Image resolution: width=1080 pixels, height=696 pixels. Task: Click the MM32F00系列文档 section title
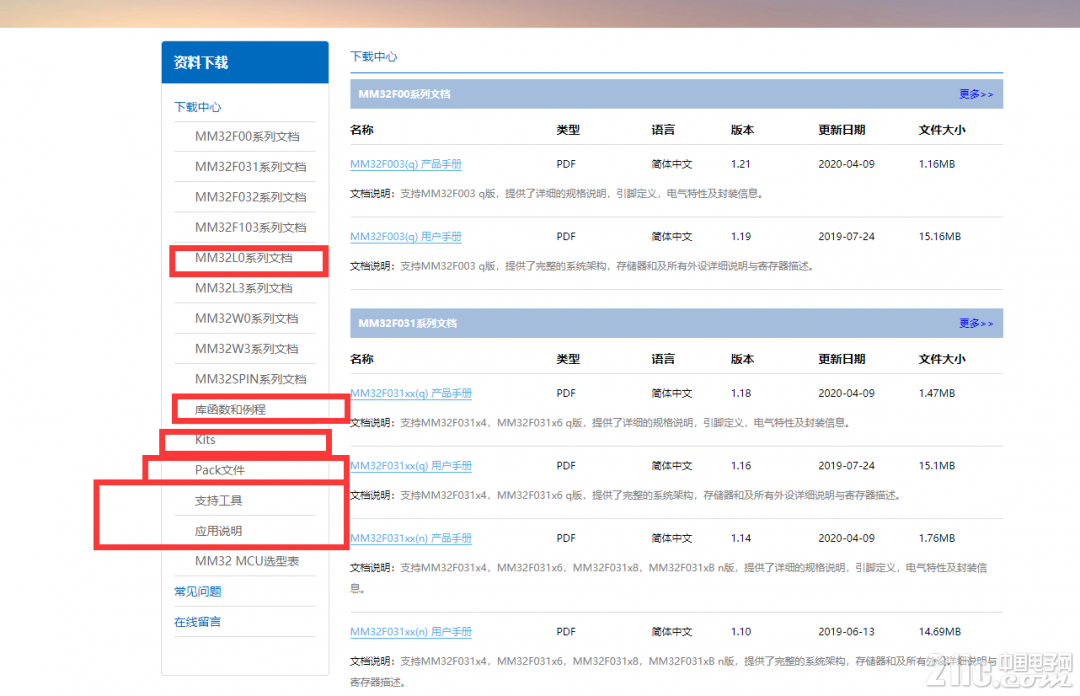click(404, 94)
